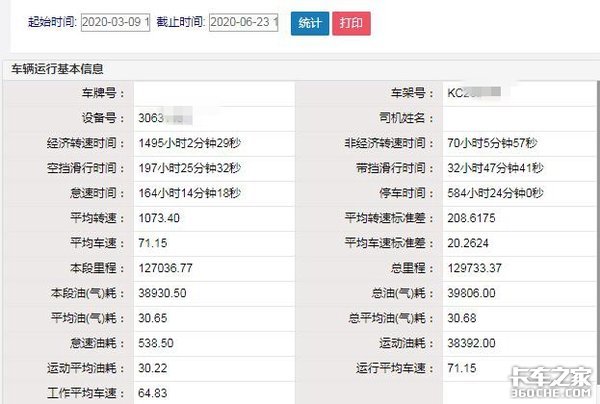Click the 工作平均车速 label
The image size is (600, 404).
coord(86,393)
